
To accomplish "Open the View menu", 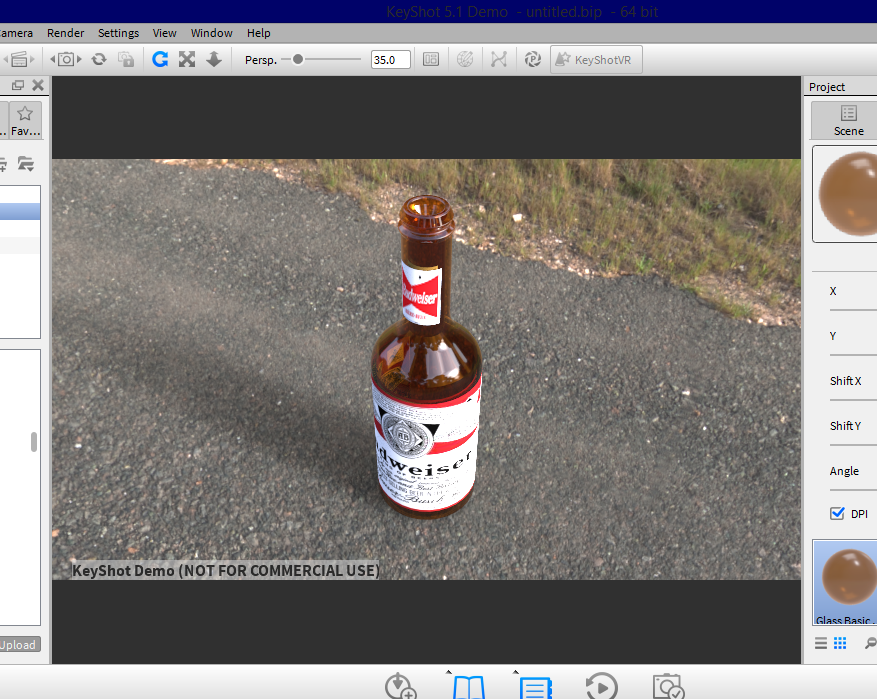I will pos(164,33).
